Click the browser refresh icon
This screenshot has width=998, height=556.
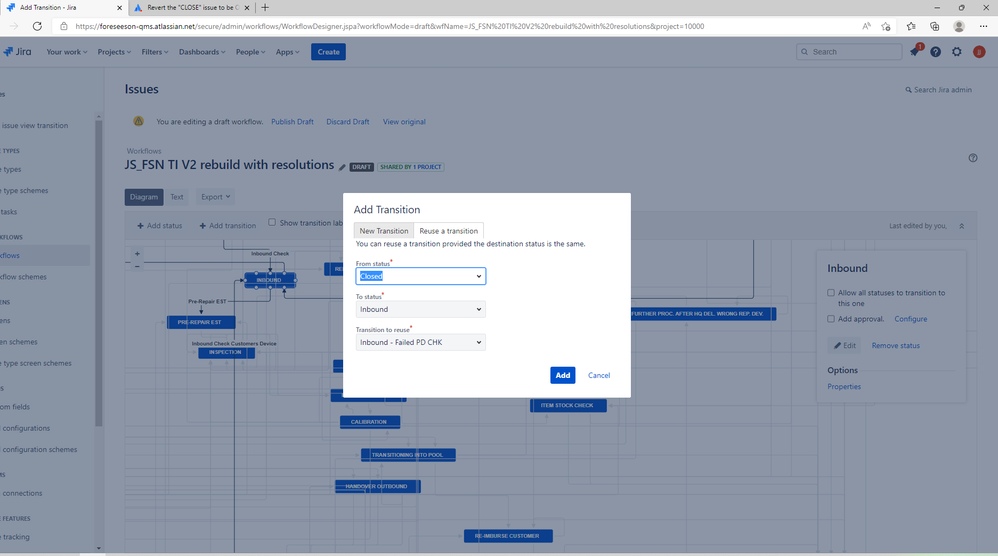click(37, 26)
